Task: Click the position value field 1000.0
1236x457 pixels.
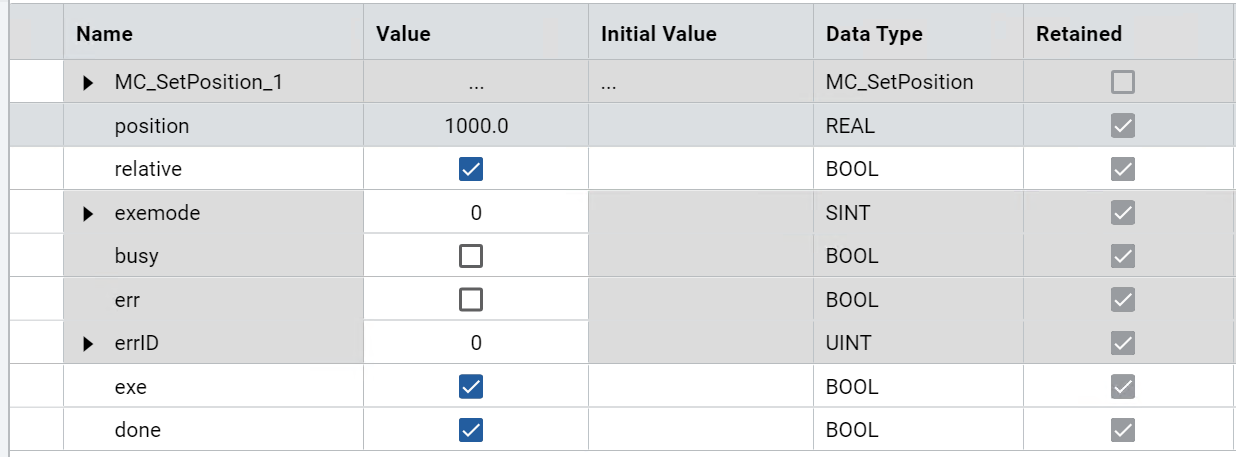Action: 476,126
